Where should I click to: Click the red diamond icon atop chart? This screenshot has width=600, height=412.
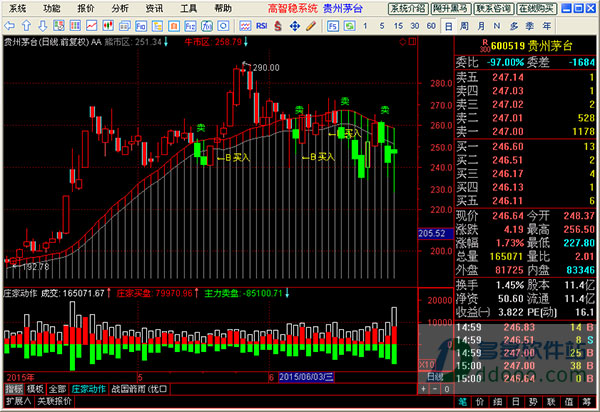pos(403,42)
